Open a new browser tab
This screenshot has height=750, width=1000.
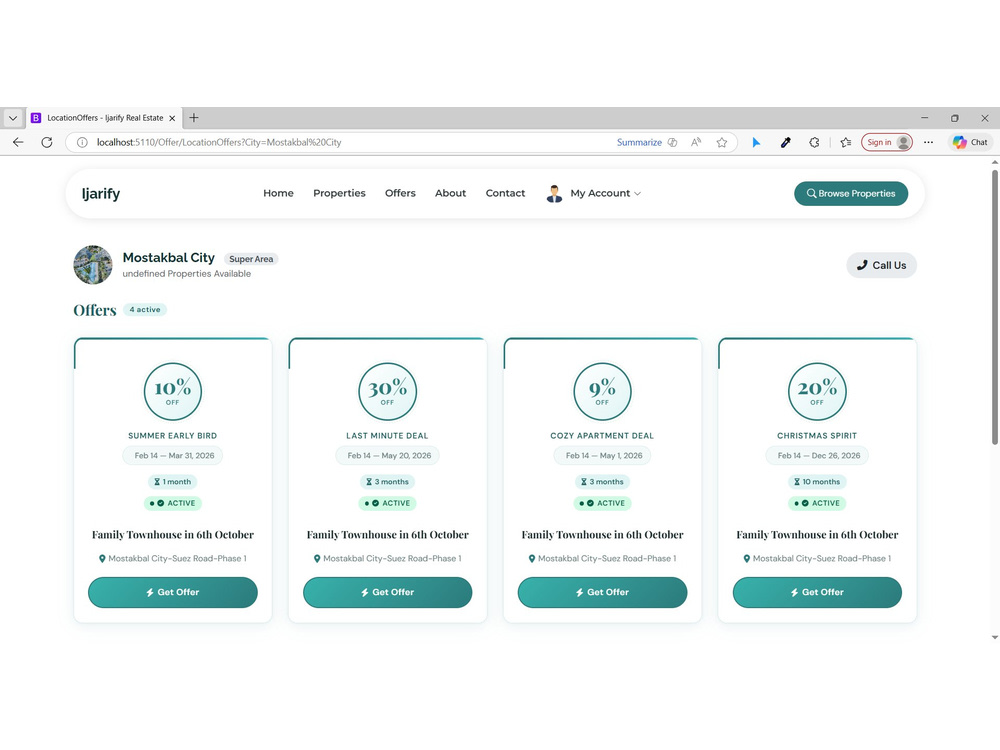(x=194, y=117)
